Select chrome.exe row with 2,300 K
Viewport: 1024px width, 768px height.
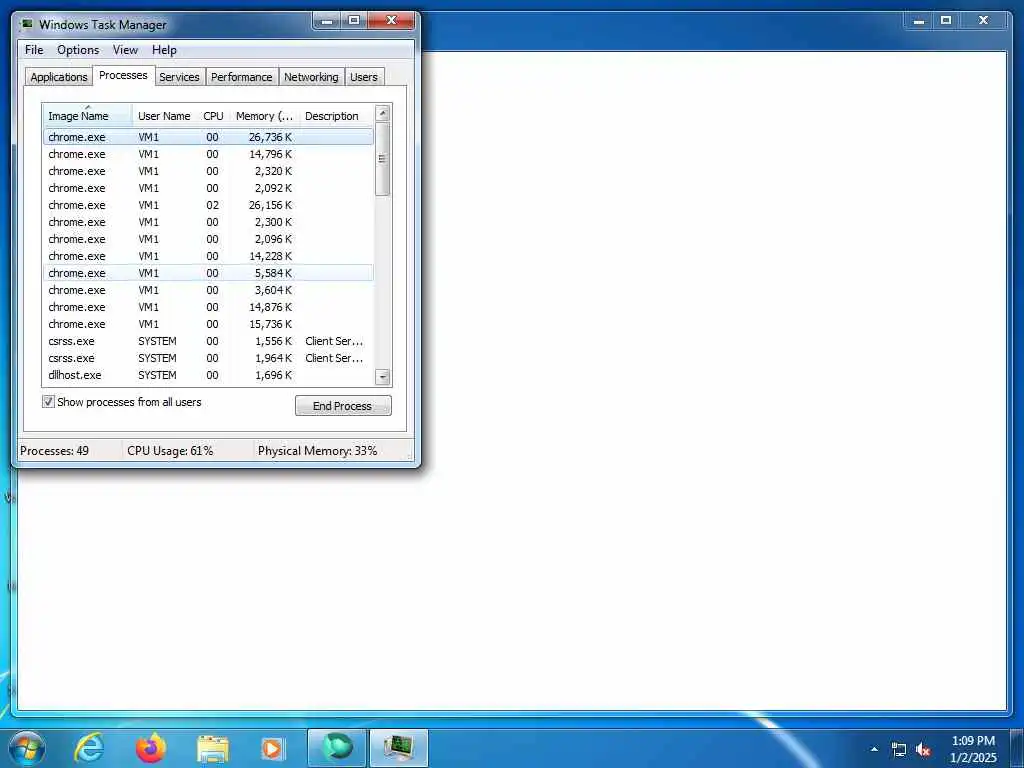tap(208, 222)
